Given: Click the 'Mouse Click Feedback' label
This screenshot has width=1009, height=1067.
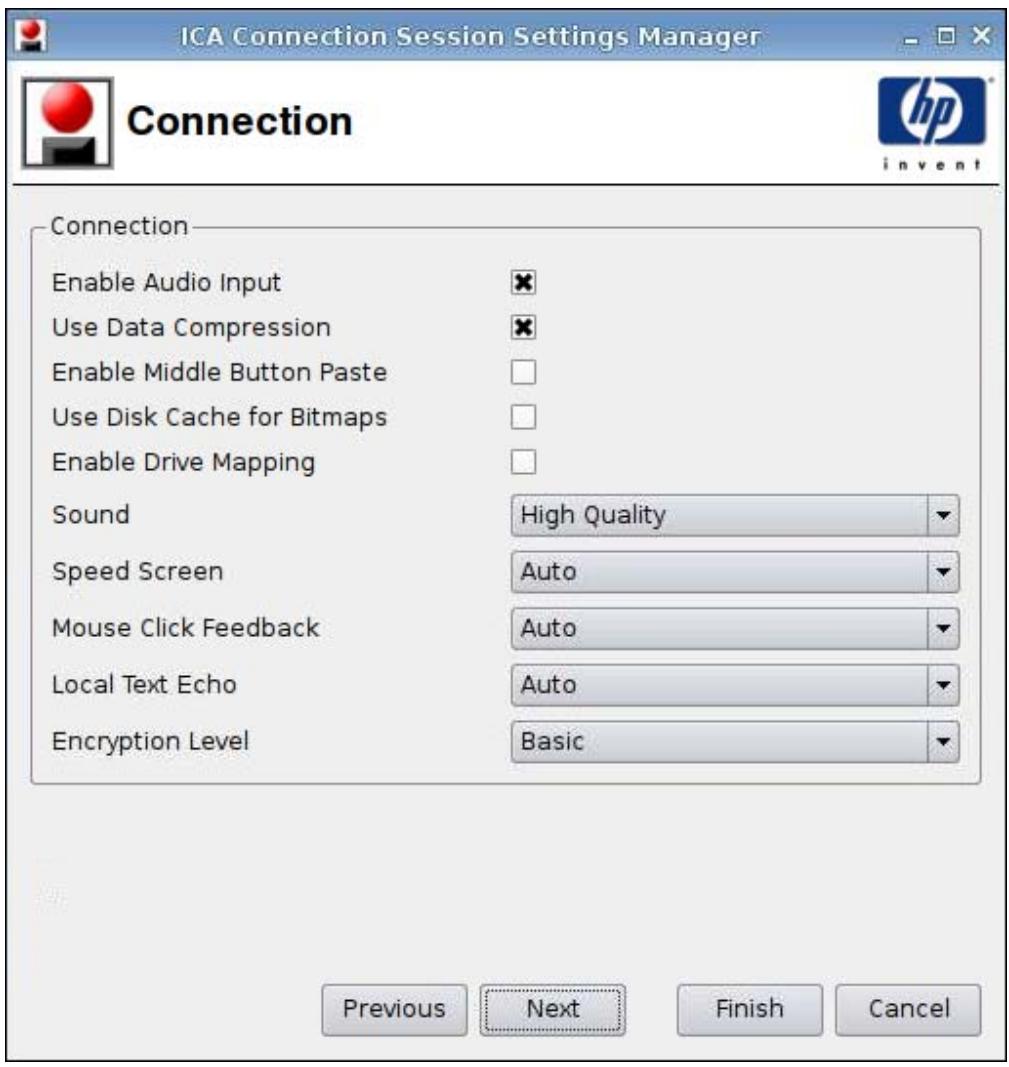Looking at the screenshot, I should [x=185, y=627].
